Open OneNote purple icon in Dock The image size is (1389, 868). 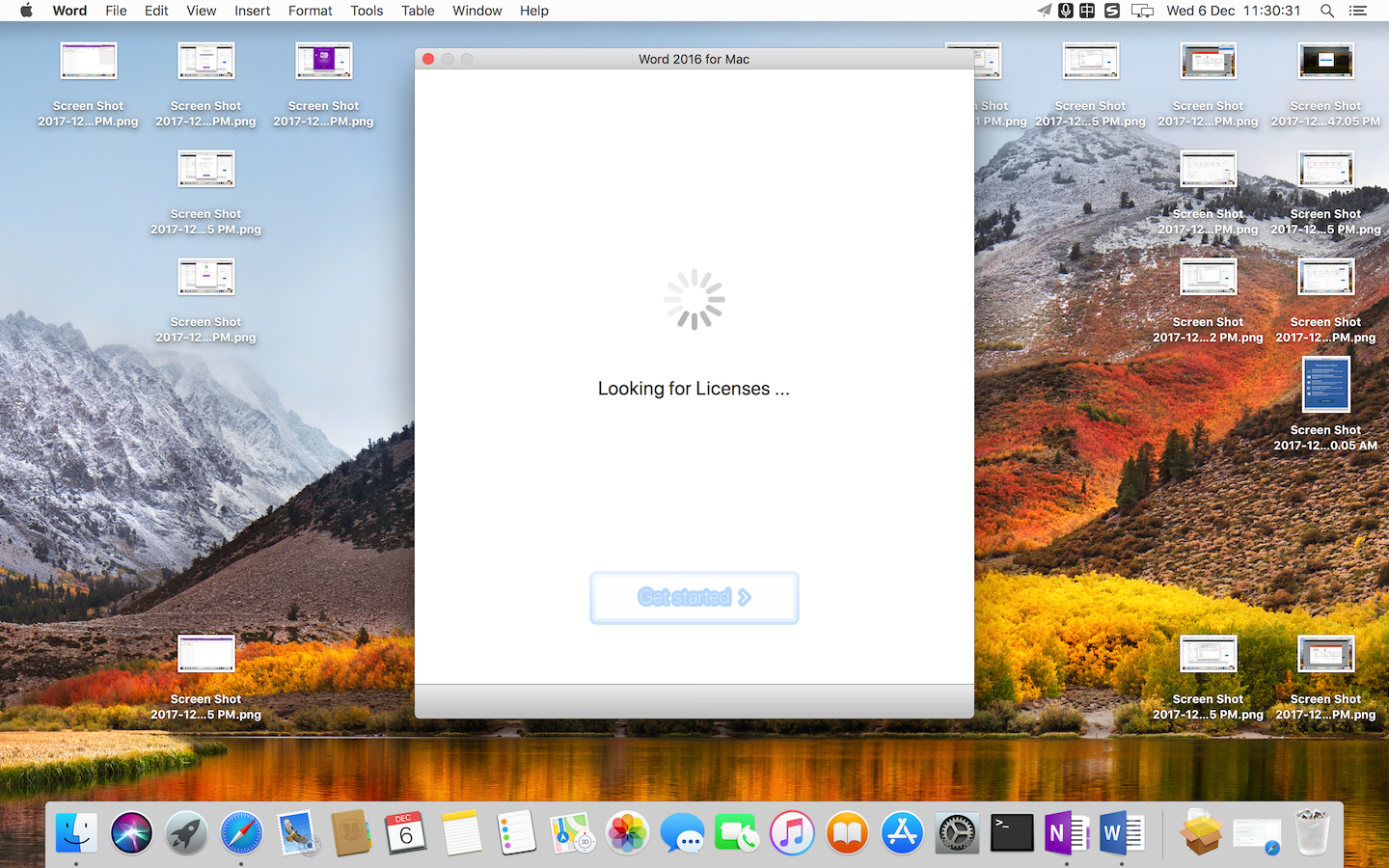coord(1067,833)
